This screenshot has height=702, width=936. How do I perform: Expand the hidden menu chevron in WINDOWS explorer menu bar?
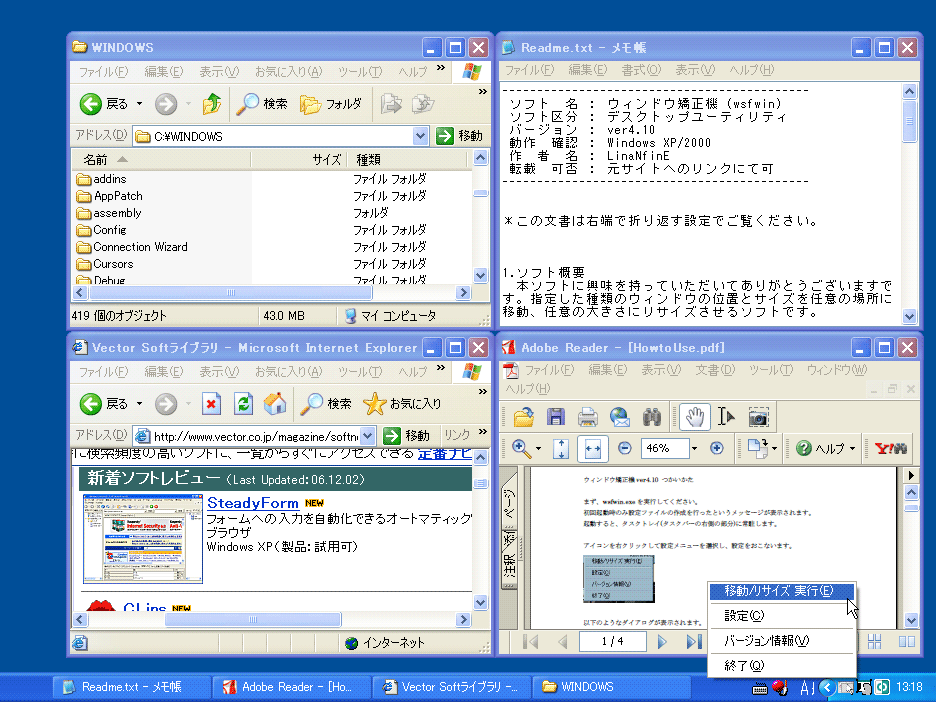click(441, 68)
